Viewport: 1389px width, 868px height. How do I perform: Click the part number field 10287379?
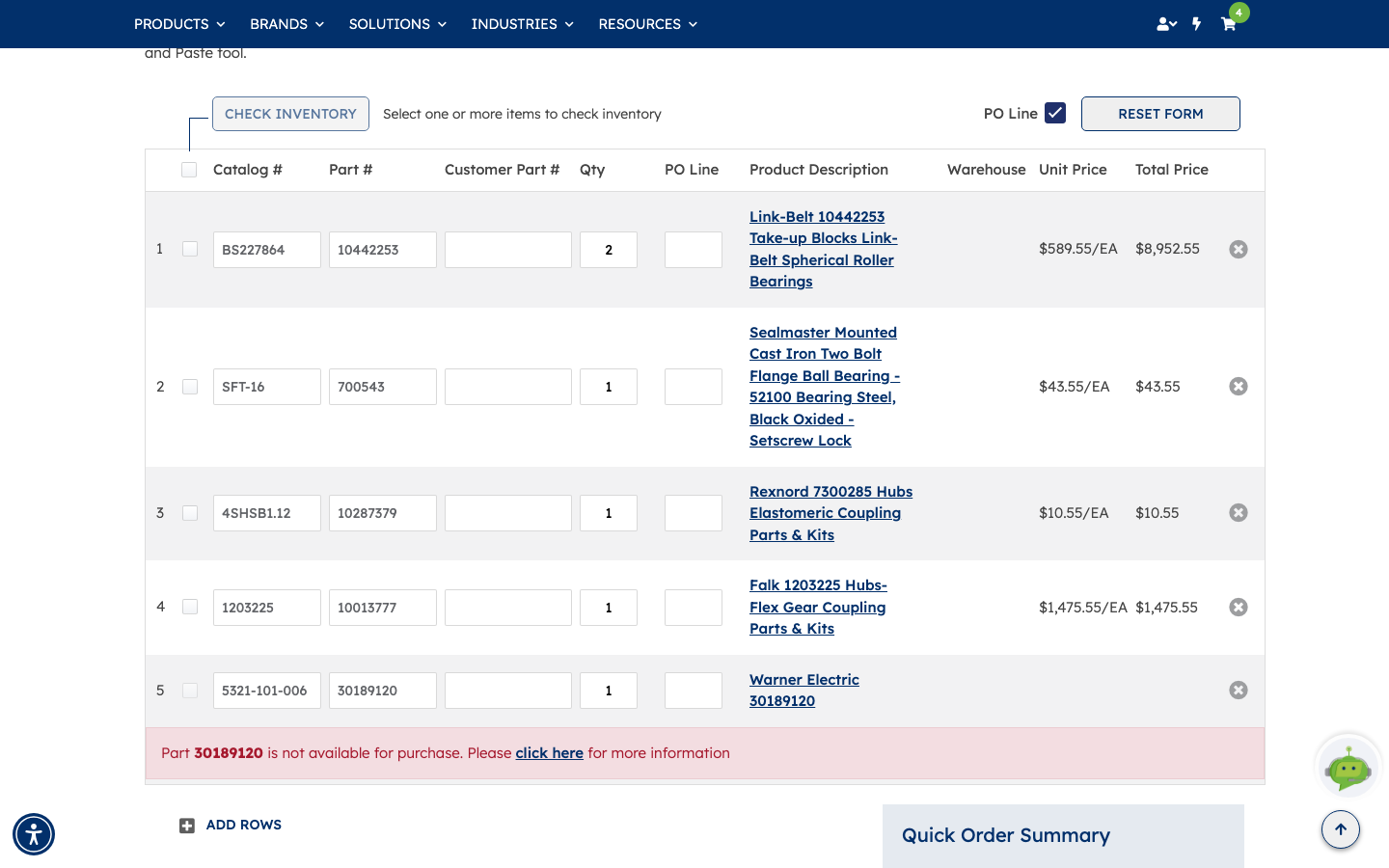[383, 513]
